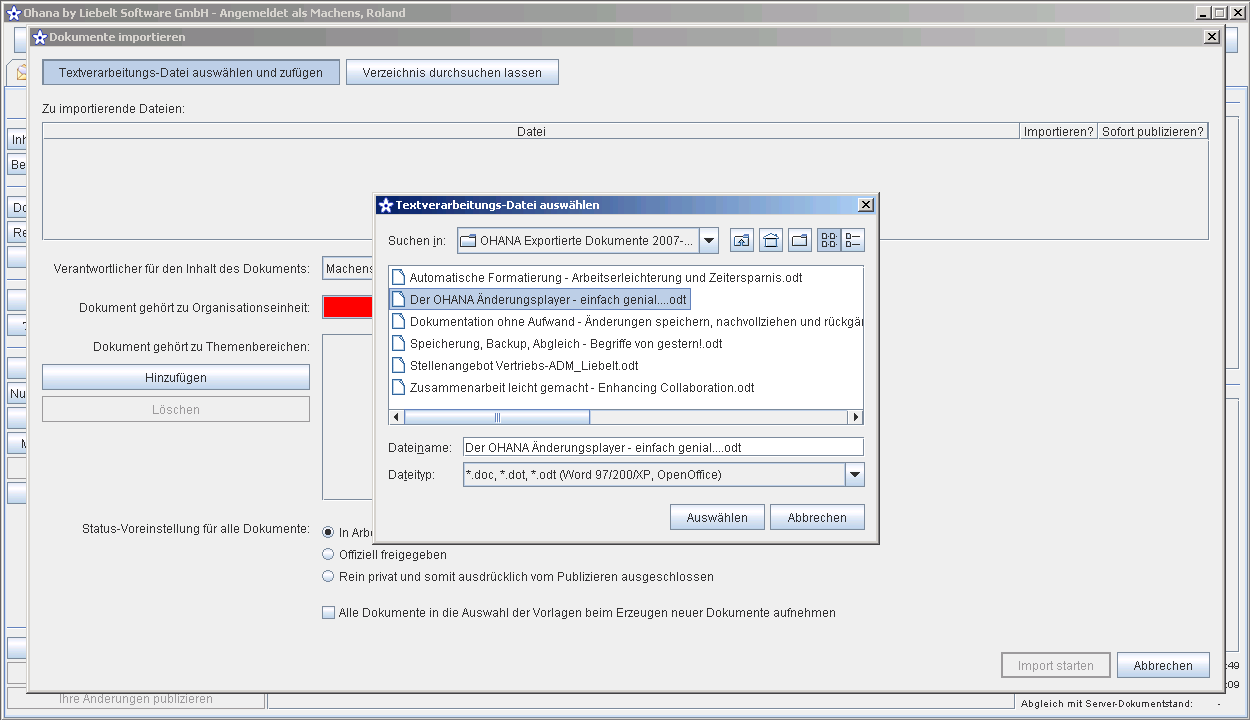
Task: Click the 'Hinzufügen' button for Themenbereiche
Action: (176, 377)
